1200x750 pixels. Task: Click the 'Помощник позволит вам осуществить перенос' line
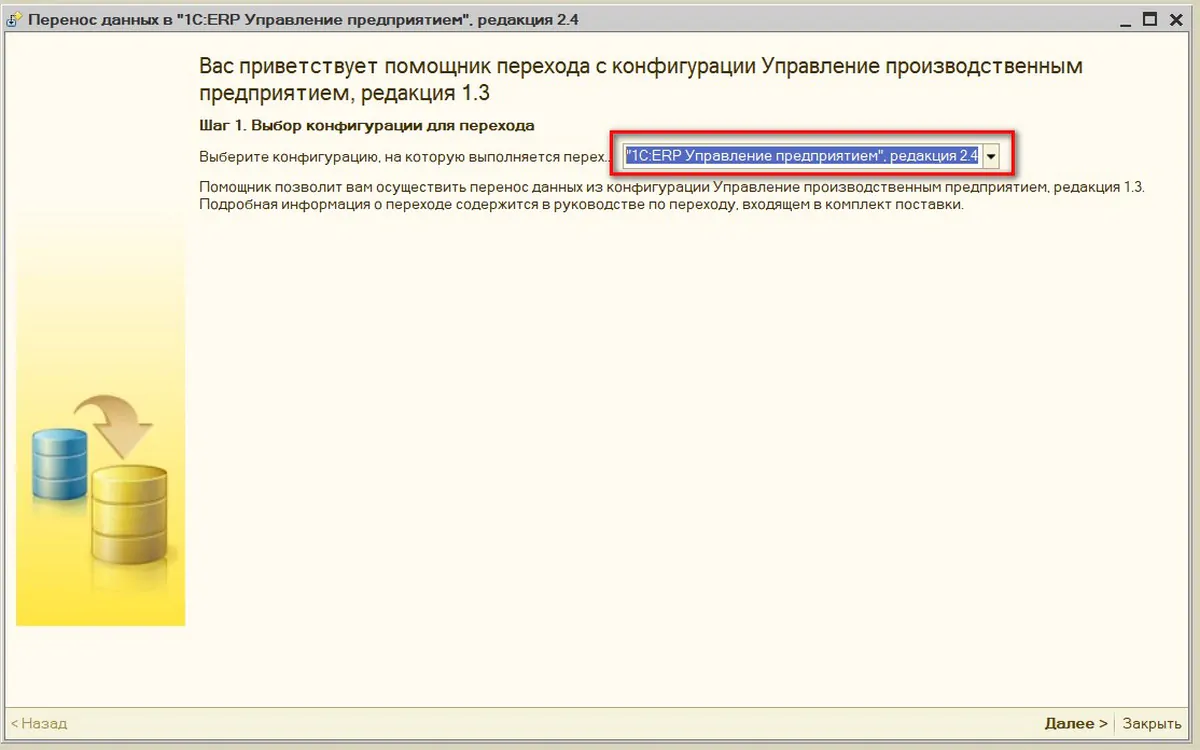(671, 188)
